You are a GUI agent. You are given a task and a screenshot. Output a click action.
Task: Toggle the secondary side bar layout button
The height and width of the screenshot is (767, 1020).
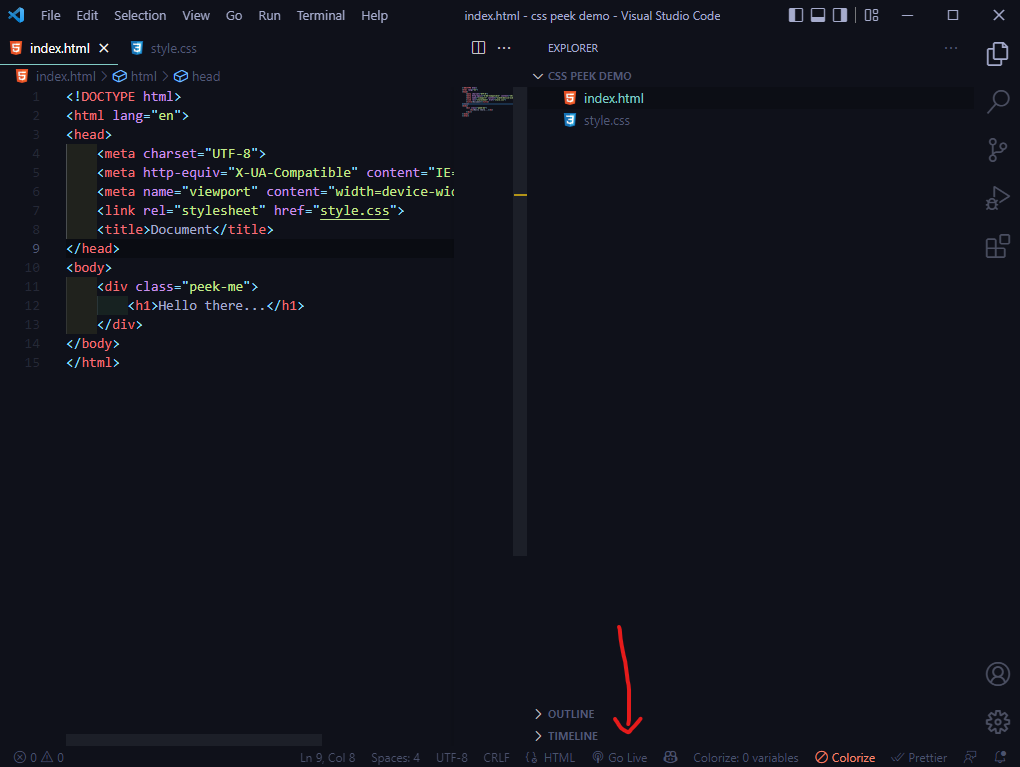pos(840,16)
